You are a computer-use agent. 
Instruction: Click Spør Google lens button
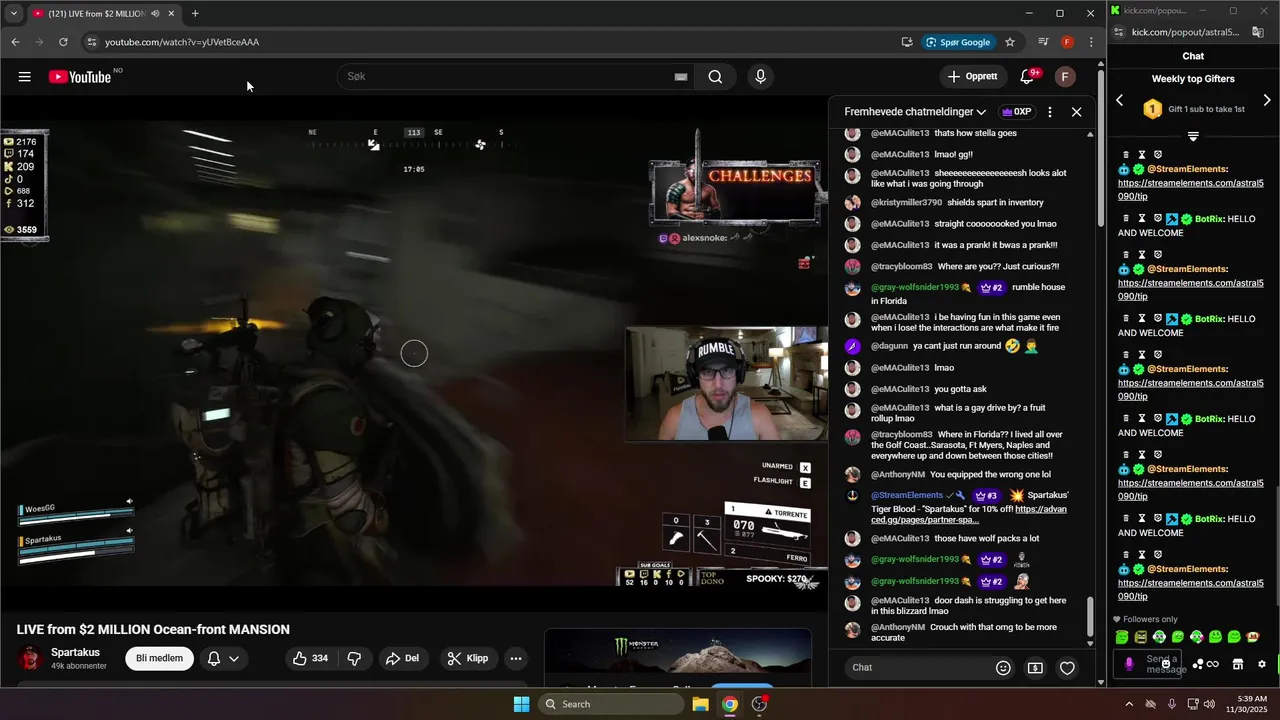(959, 42)
